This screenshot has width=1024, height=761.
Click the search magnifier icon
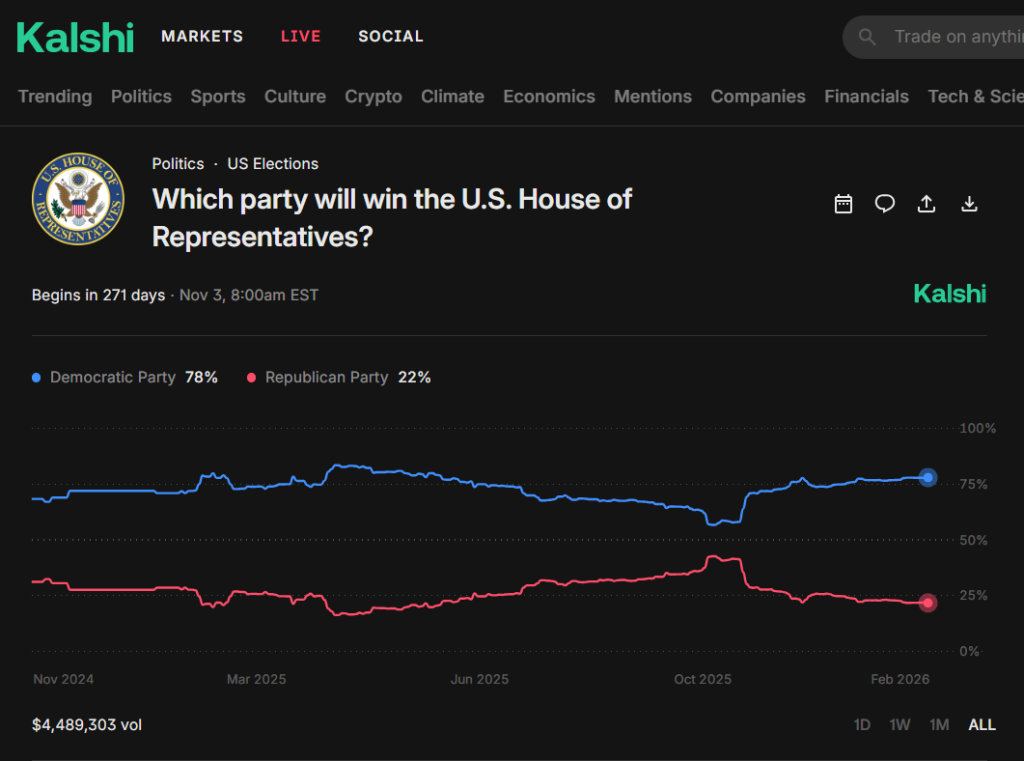tap(867, 37)
